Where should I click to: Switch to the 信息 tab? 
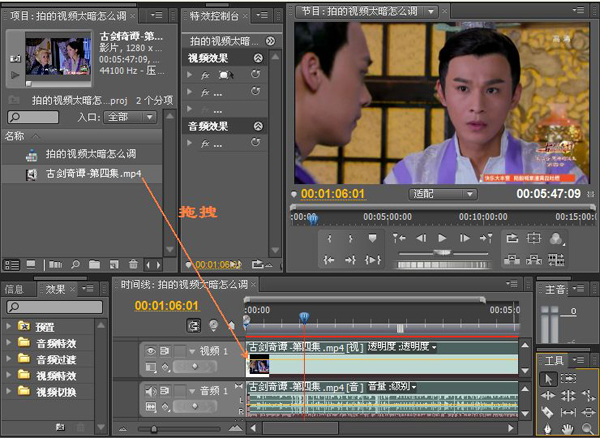(14, 289)
